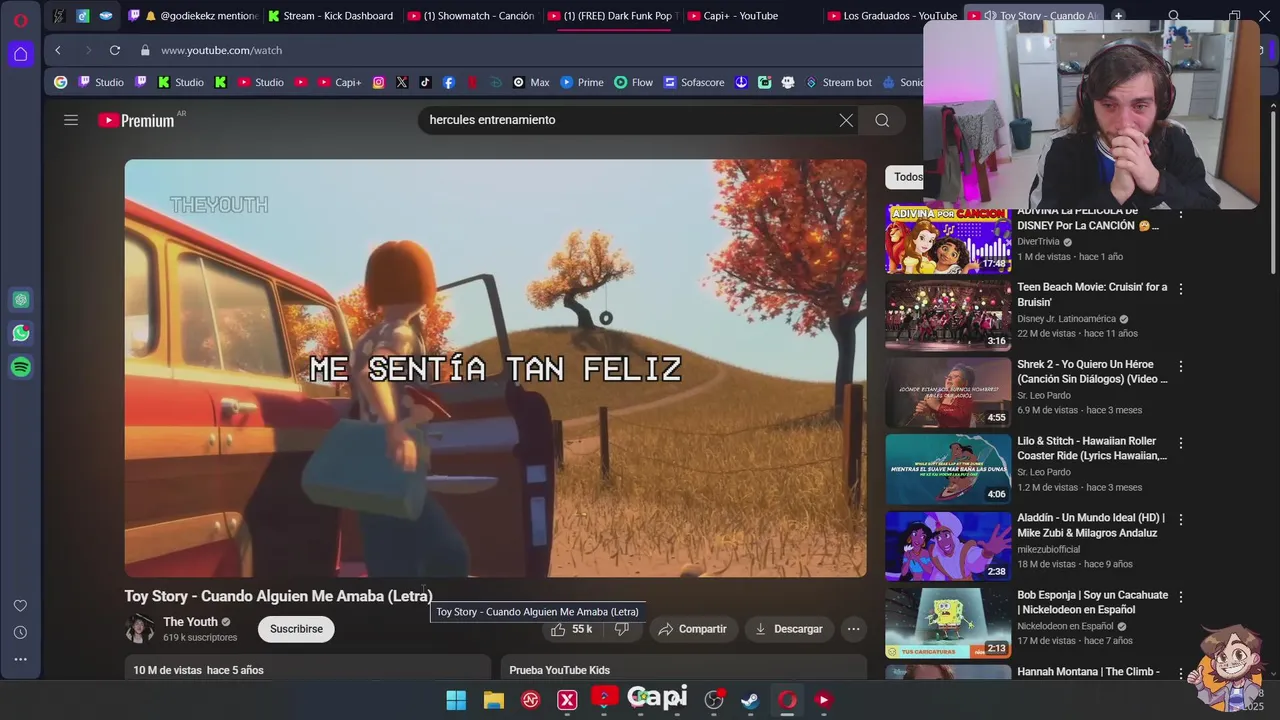Open the sidebar history clock icon
1280x720 pixels.
[x=20, y=632]
